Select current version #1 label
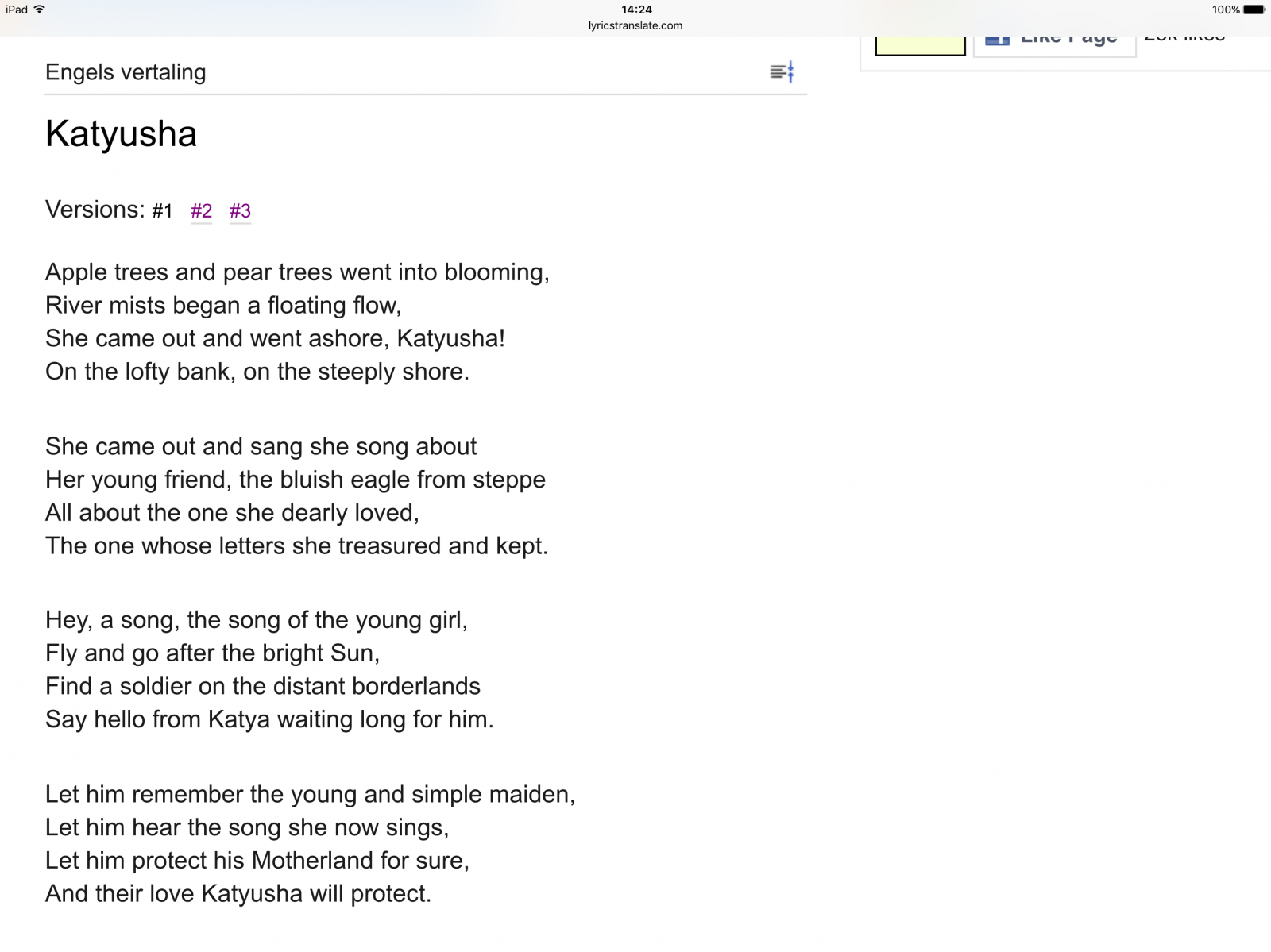 pyautogui.click(x=162, y=211)
